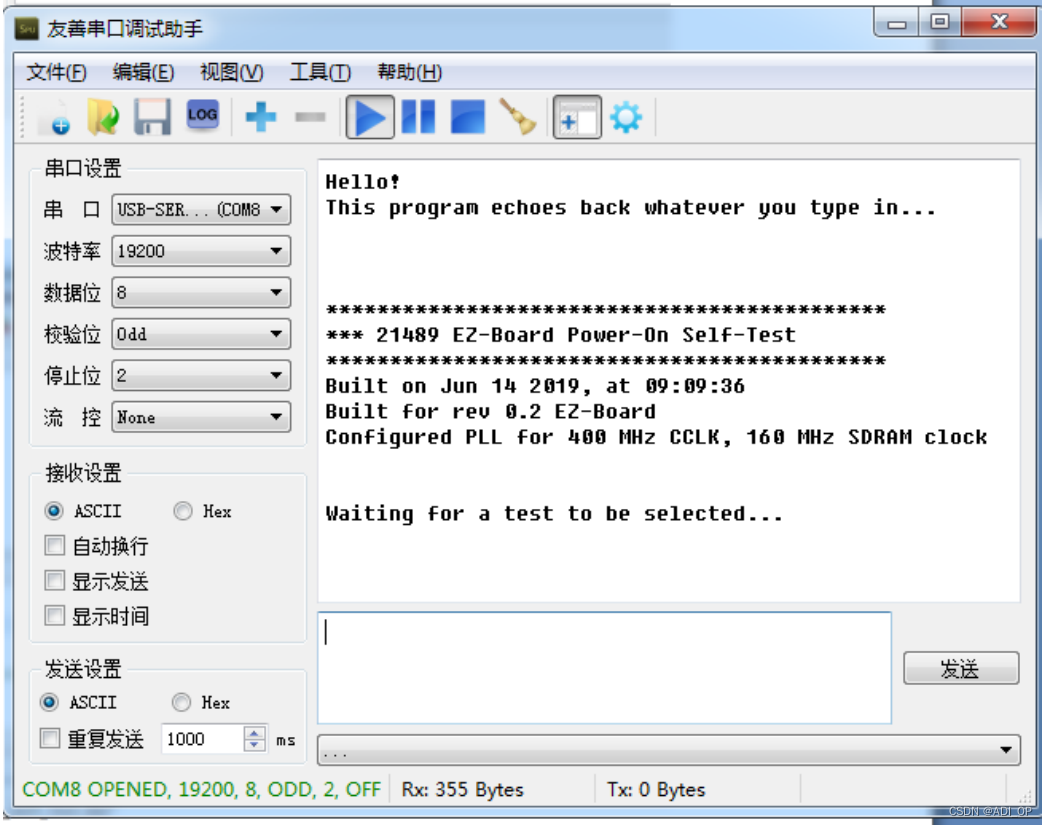Click the 'Tx: 0 Bytes' counter
This screenshot has height=827, width=1048.
tap(656, 790)
